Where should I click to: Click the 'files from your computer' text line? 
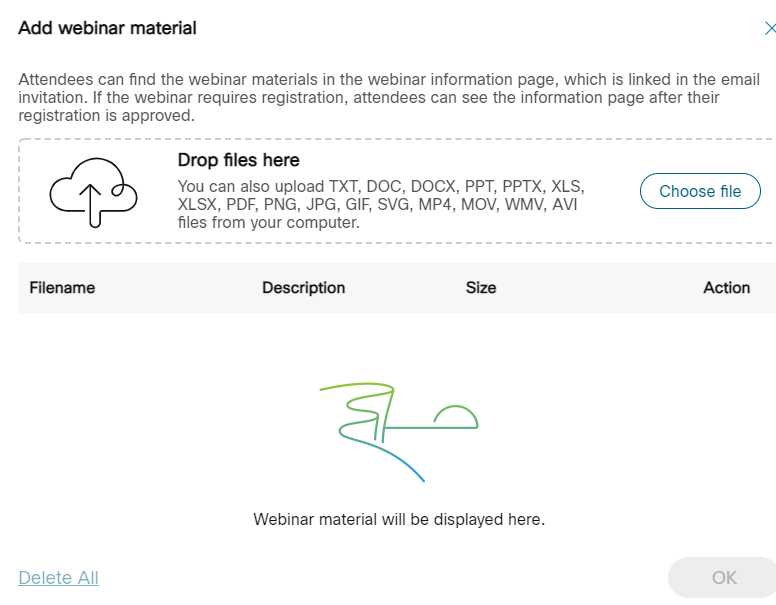[x=268, y=222]
